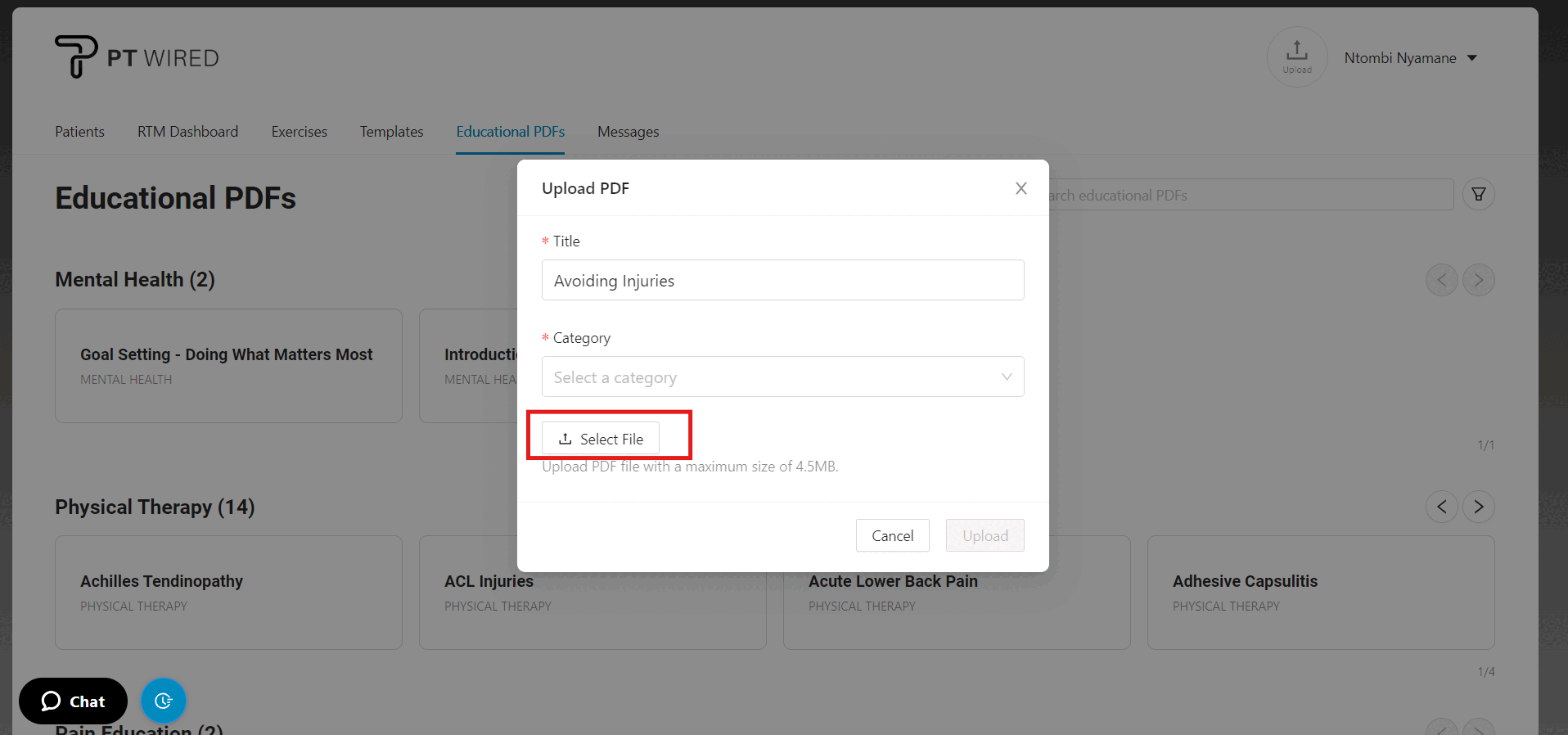1568x735 pixels.
Task: Open the filter icon beside search
Action: pos(1478,195)
